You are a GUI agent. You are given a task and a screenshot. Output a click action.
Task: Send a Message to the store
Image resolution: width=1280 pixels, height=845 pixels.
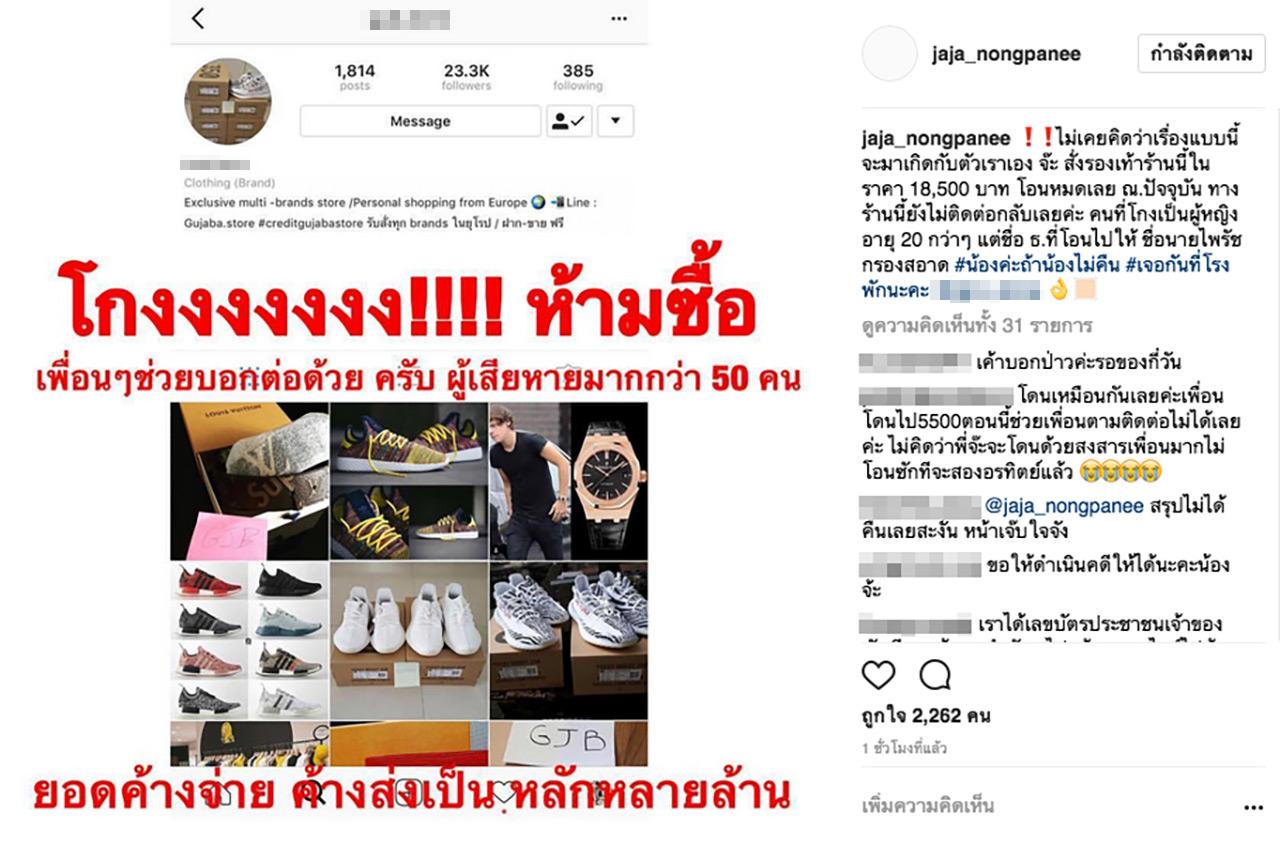pos(420,121)
